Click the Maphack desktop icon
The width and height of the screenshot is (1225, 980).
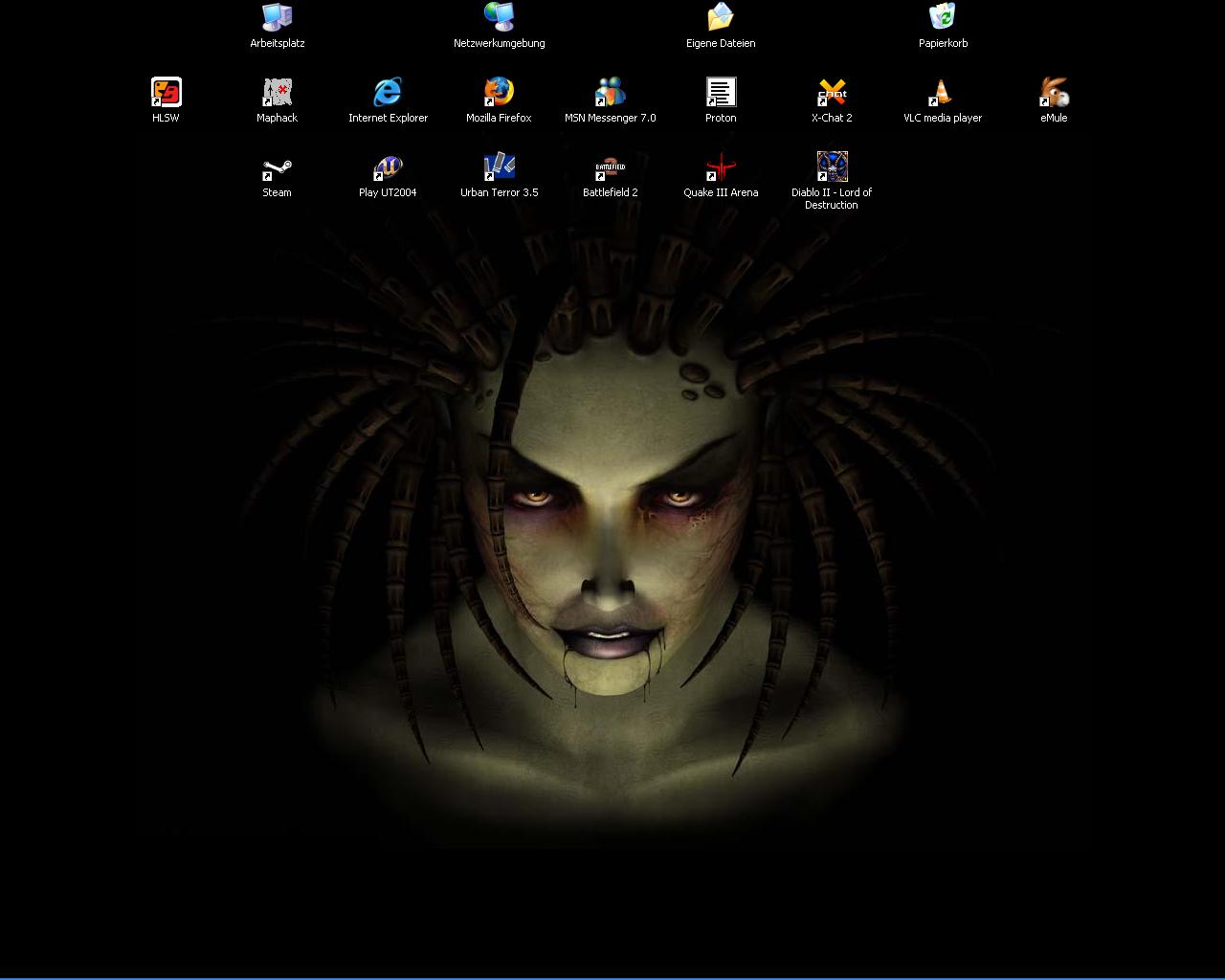pos(277,92)
